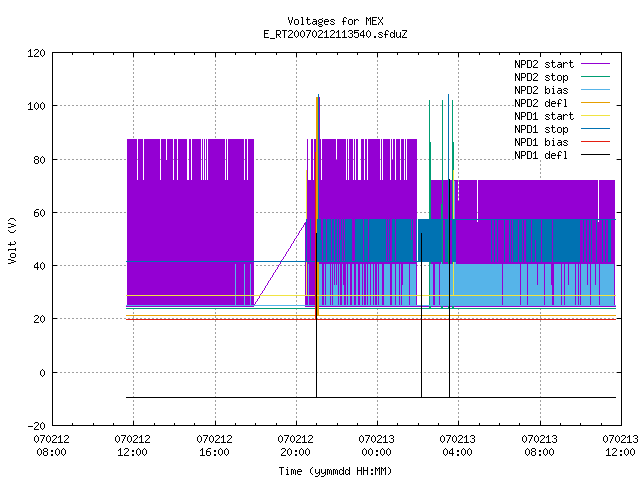Click the red NPD1 bias legend line
The image size is (640, 480).
coord(595,142)
